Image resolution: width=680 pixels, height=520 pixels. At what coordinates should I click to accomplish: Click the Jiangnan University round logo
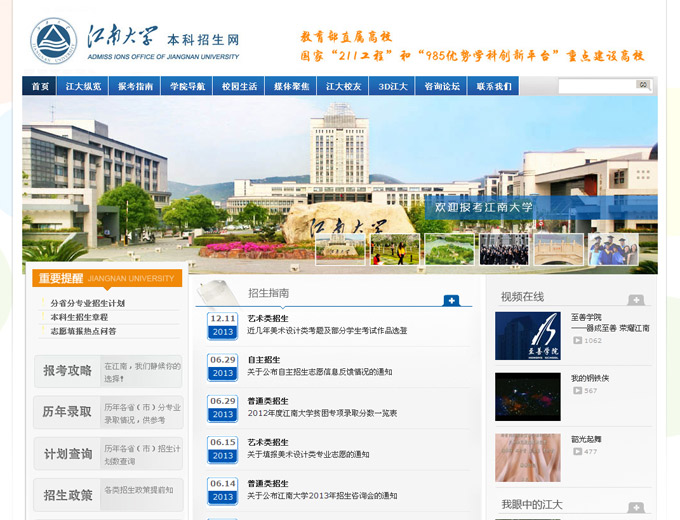53,42
